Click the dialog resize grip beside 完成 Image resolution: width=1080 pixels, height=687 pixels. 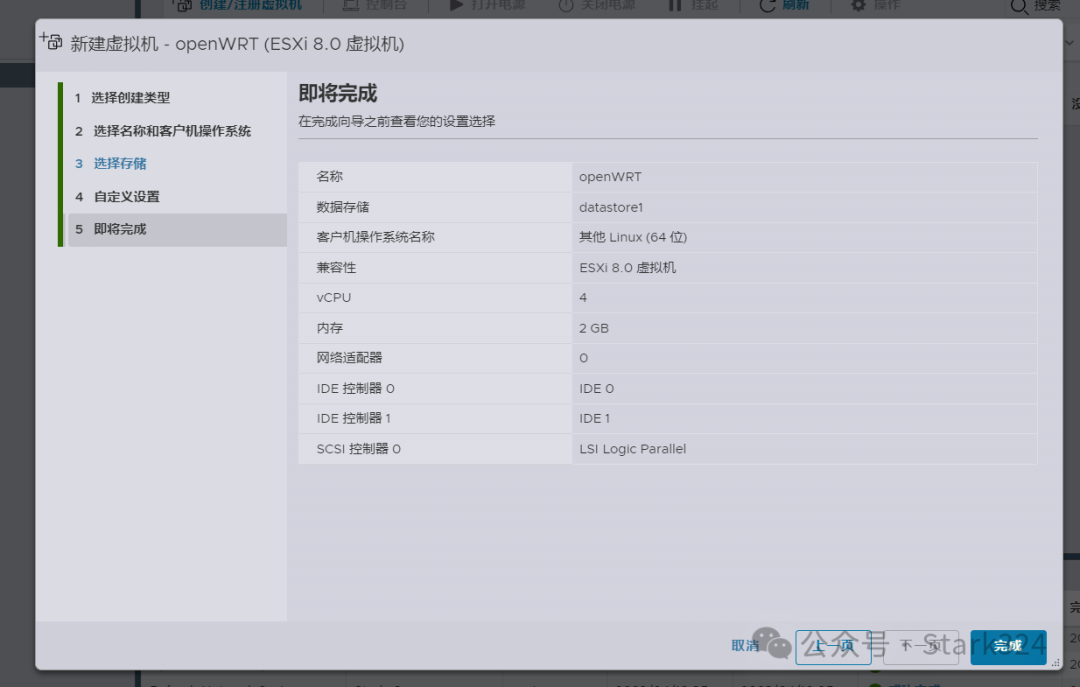[1055, 662]
